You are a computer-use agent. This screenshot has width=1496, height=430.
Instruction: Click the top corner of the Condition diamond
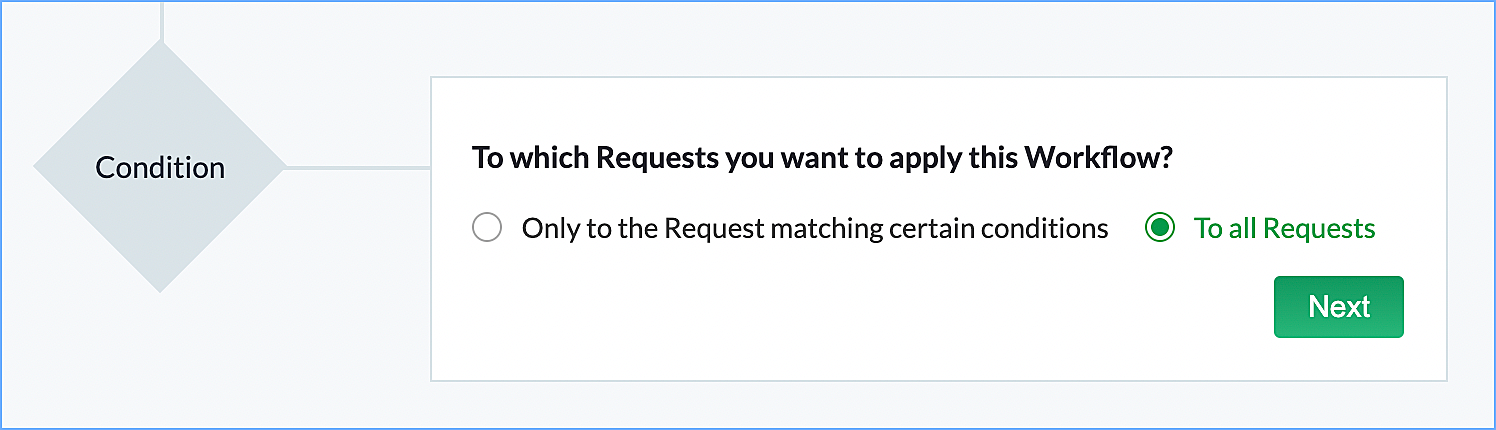click(x=160, y=52)
